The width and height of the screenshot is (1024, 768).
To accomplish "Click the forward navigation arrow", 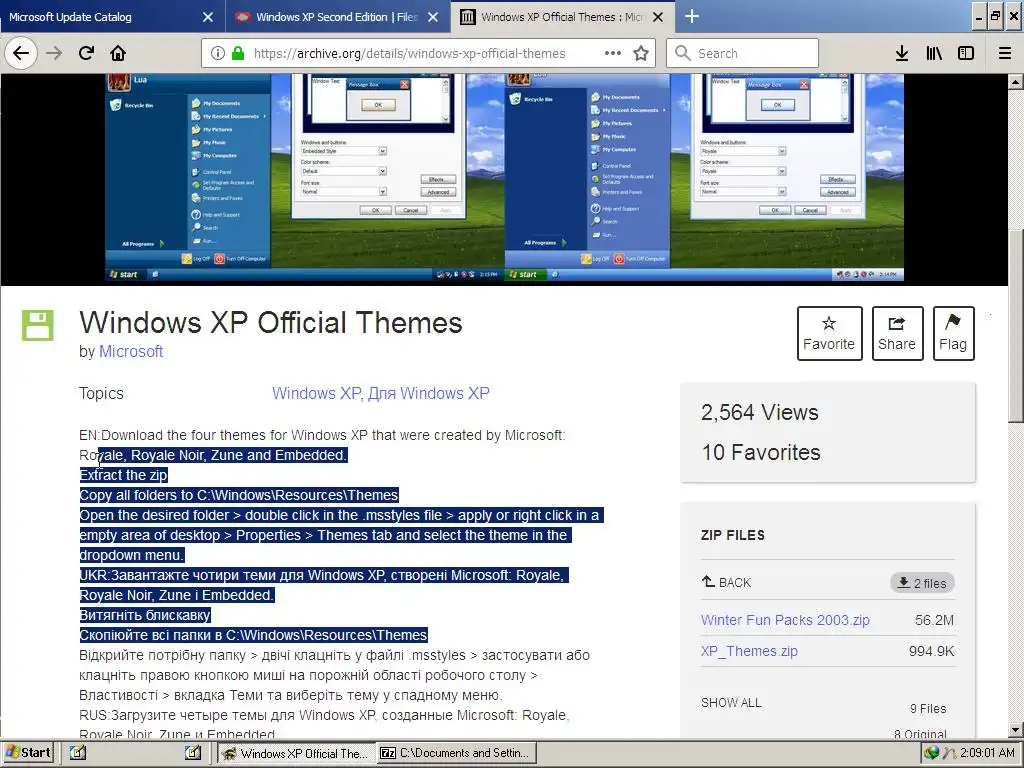I will [54, 53].
